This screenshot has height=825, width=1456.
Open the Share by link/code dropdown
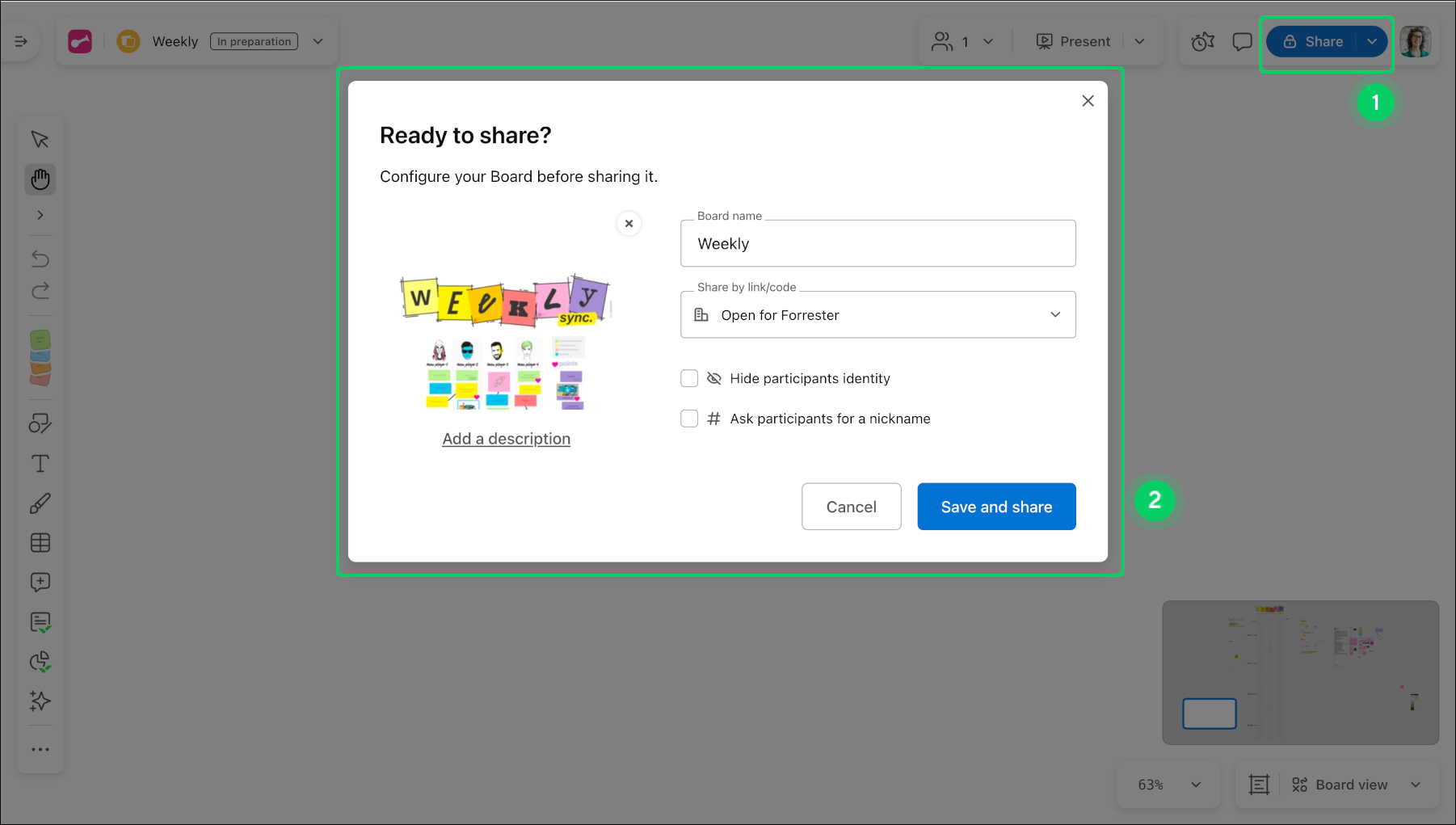click(878, 314)
